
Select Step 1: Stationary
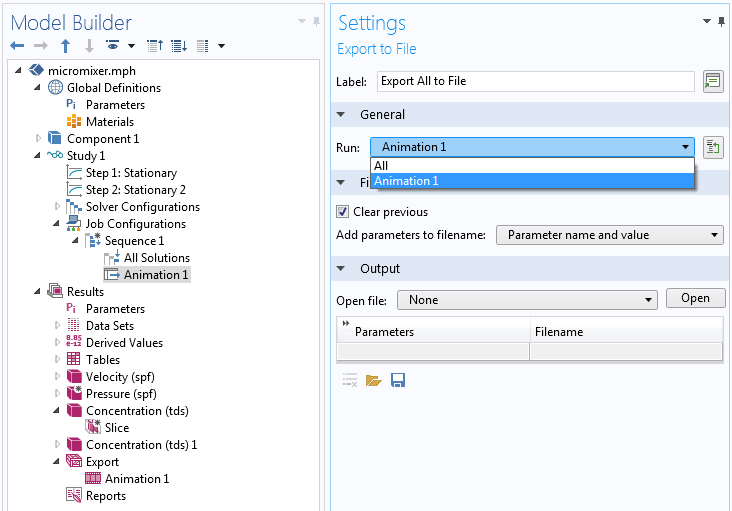click(131, 173)
